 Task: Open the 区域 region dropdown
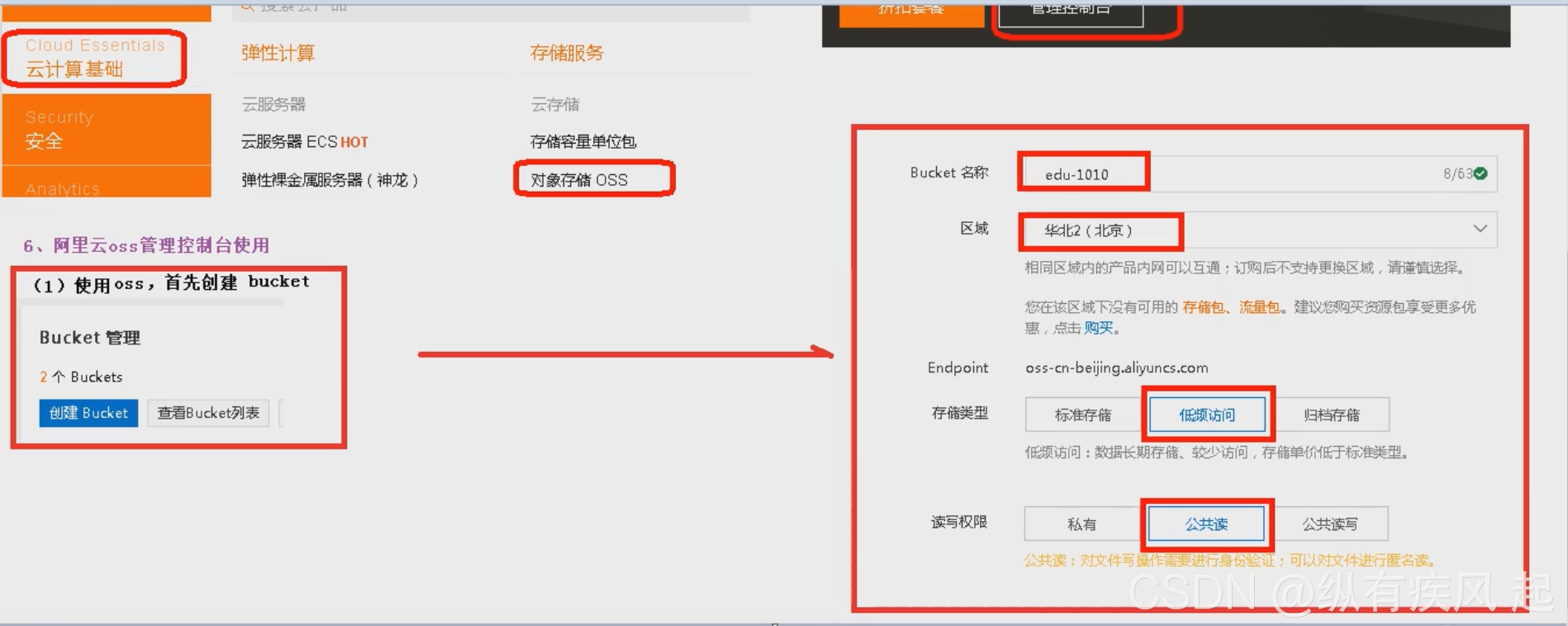point(1260,230)
